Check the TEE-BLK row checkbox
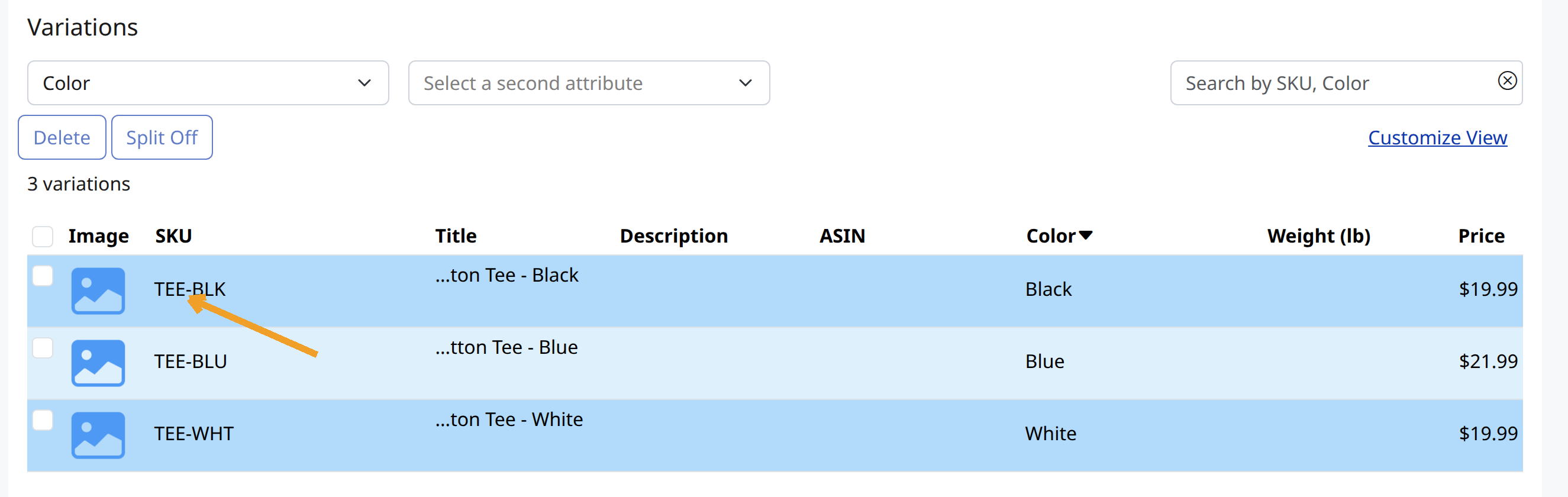Screen dimensions: 1568x497 click(x=43, y=276)
